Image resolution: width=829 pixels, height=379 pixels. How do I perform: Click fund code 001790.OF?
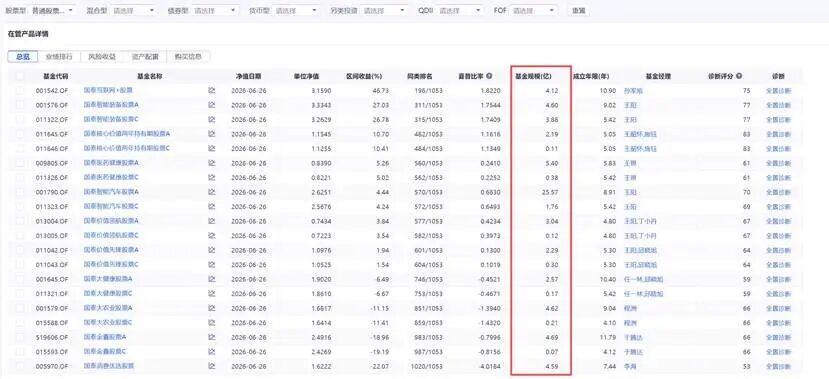(52, 192)
